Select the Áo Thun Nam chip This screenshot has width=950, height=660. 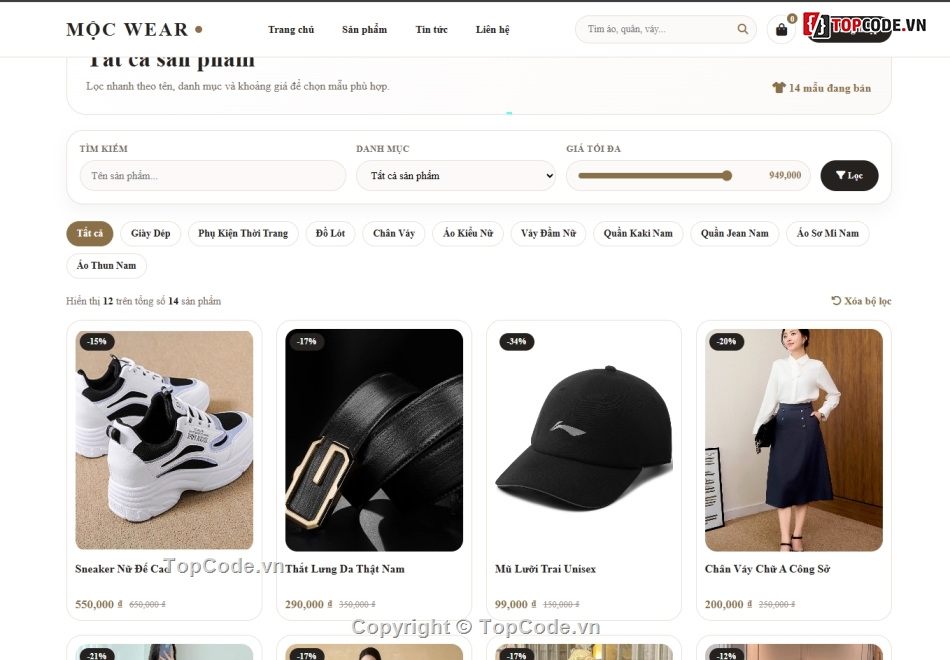pyautogui.click(x=106, y=265)
